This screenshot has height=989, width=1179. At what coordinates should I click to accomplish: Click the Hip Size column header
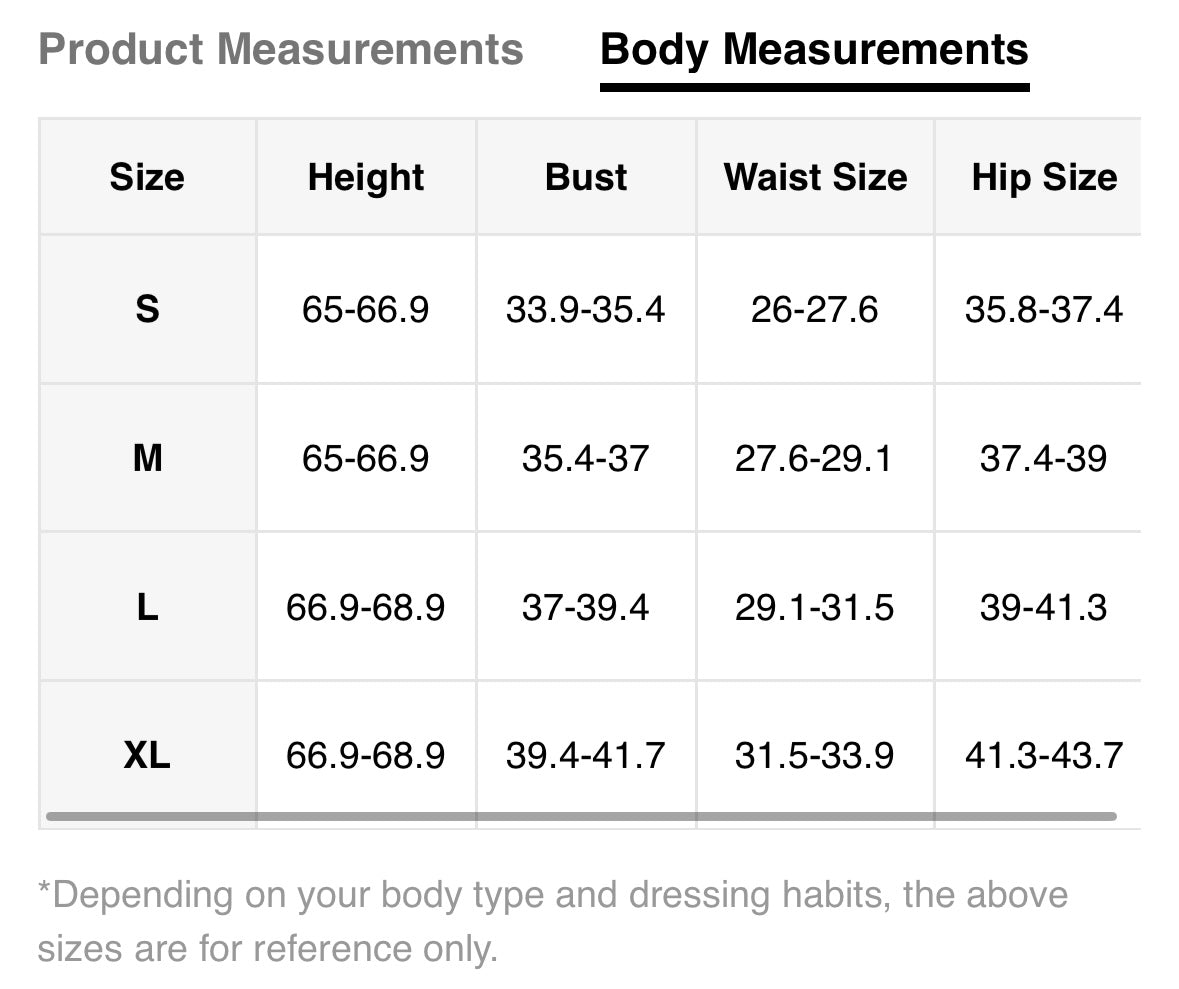[x=1044, y=177]
